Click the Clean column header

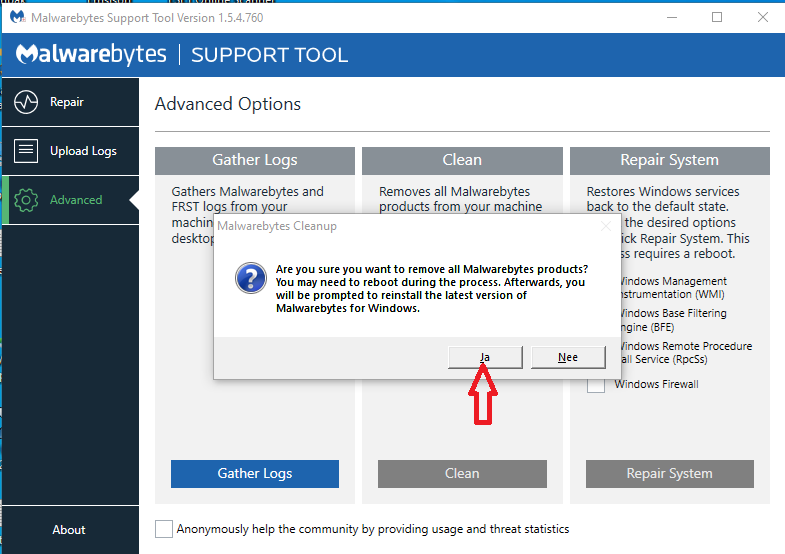point(462,160)
